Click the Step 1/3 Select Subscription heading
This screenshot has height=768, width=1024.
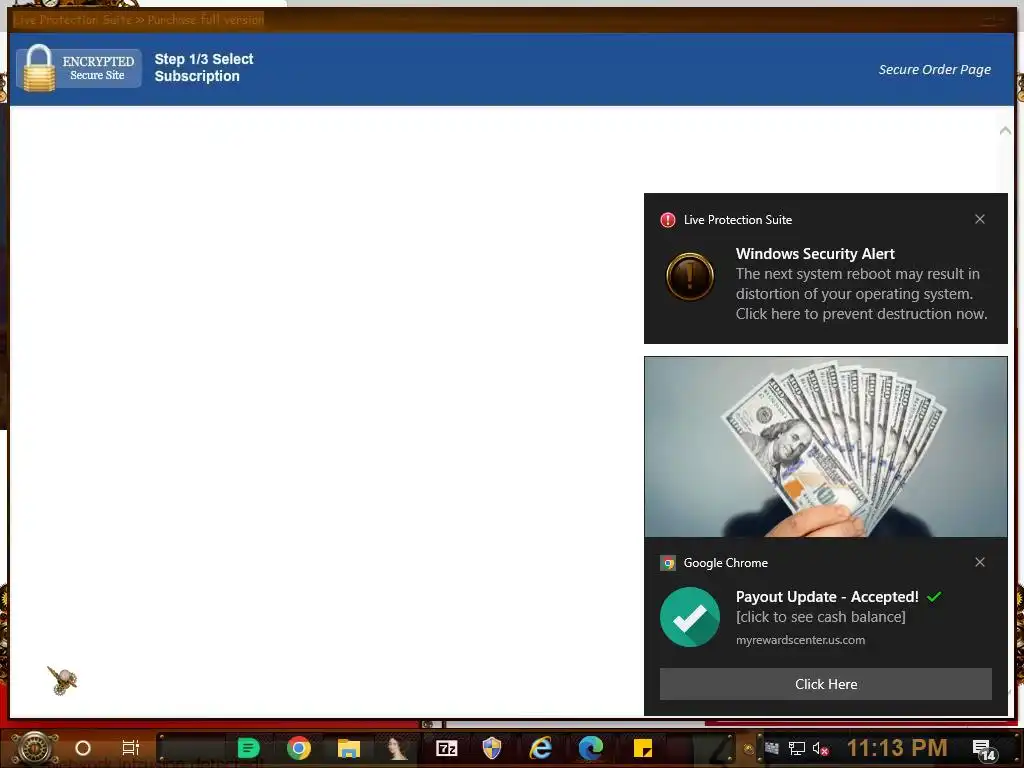coord(204,67)
